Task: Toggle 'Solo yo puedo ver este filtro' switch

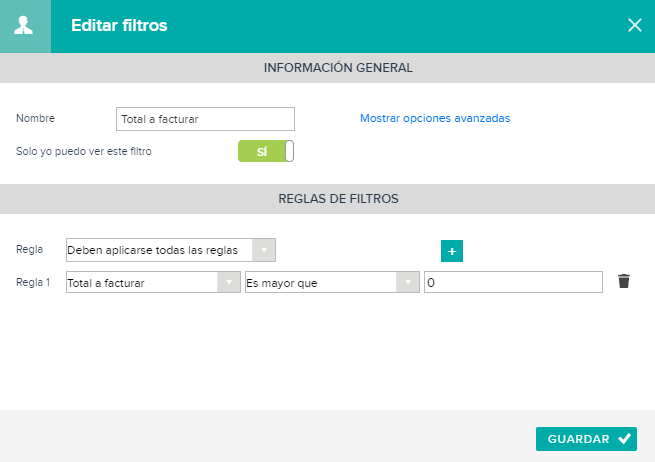Action: click(x=266, y=151)
